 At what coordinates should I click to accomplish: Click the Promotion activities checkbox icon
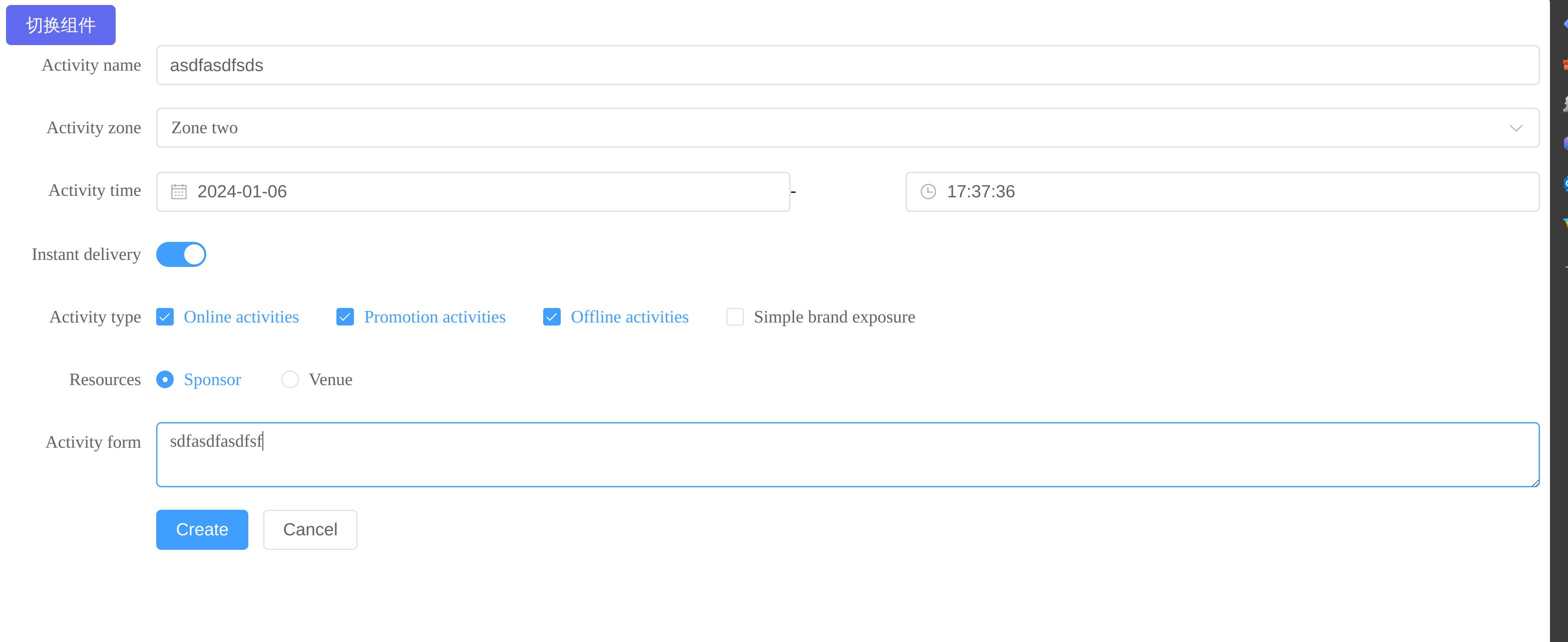345,317
